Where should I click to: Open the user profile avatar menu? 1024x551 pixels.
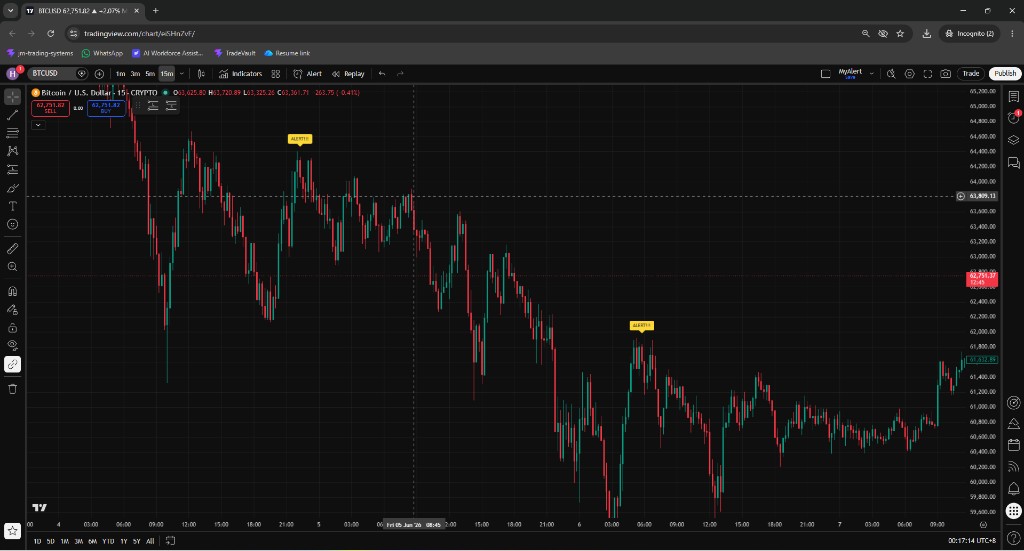point(12,74)
